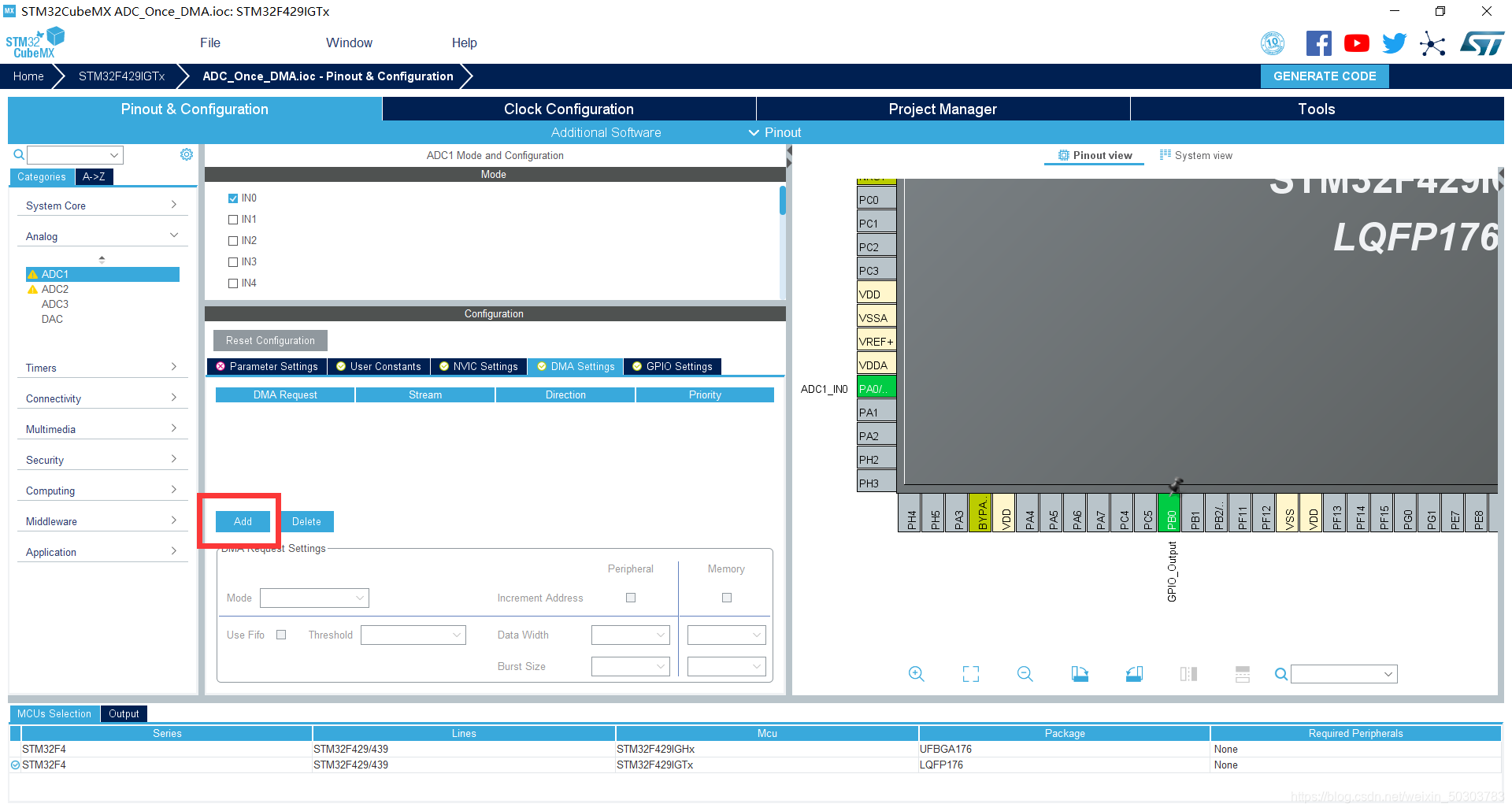Viewport: 1512px width, 811px height.
Task: Click the GENERATE CODE button
Action: click(x=1325, y=76)
